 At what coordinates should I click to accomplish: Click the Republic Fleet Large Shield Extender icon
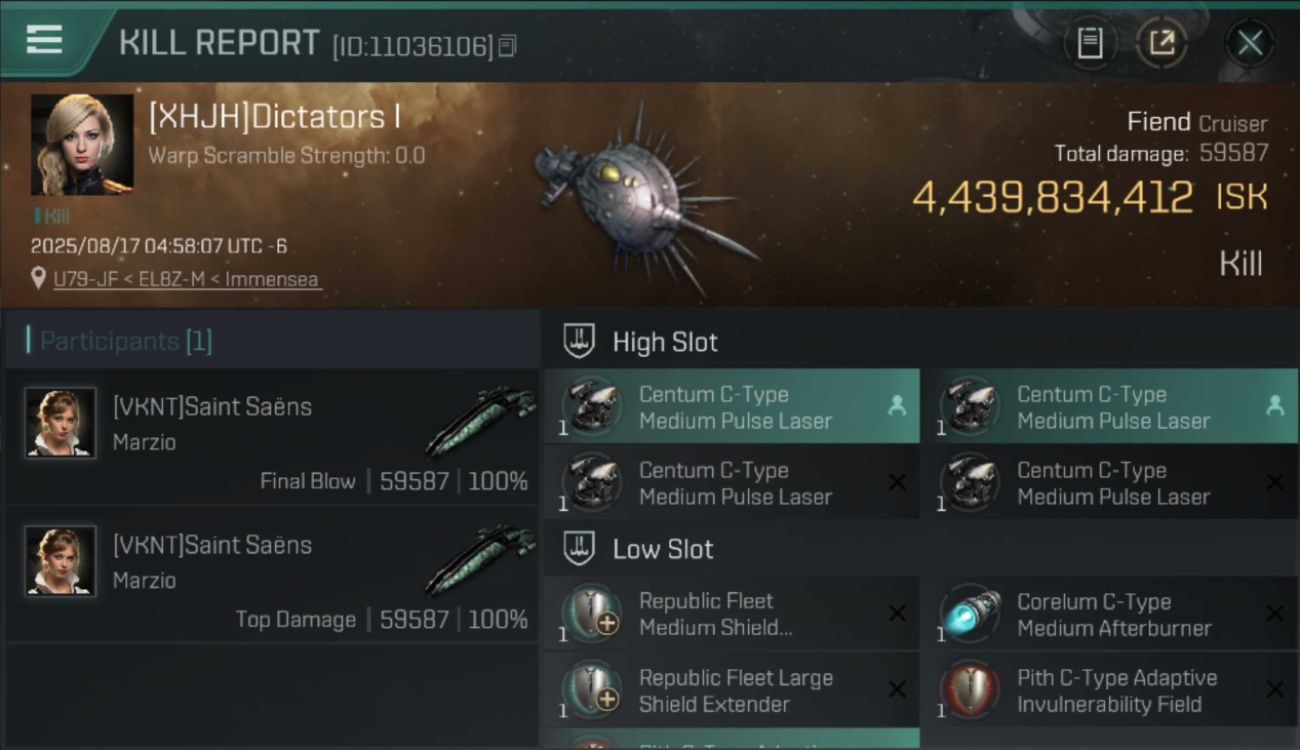[x=592, y=690]
